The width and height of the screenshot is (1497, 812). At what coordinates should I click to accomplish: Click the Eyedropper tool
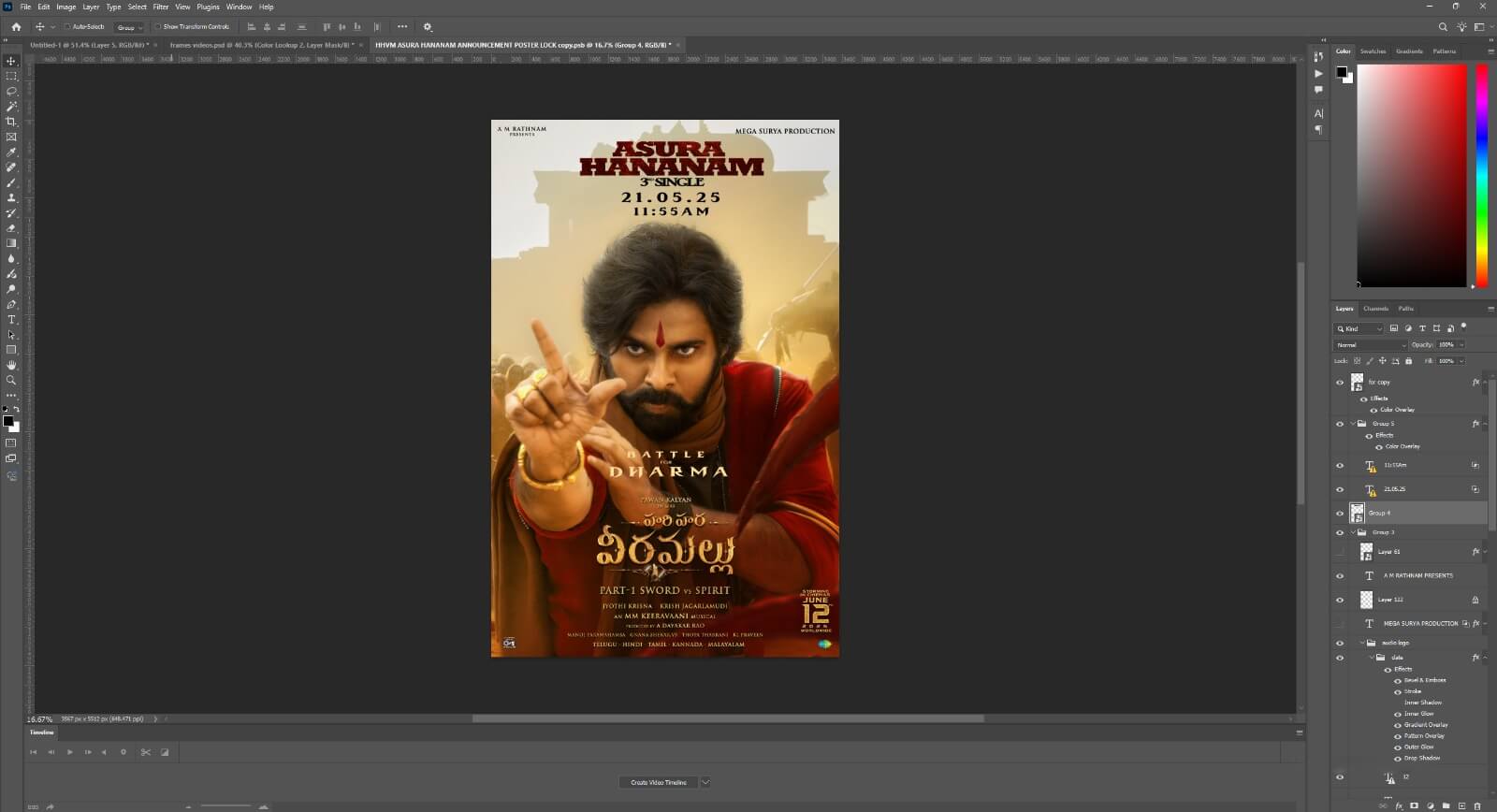click(11, 152)
